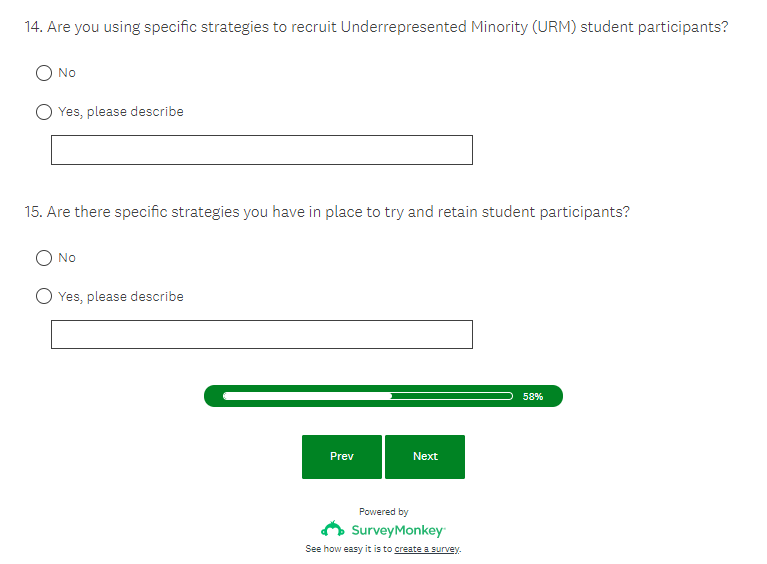Screen dimensions: 767x564
Task: Click the "No" label text under question 14
Action: (x=67, y=73)
